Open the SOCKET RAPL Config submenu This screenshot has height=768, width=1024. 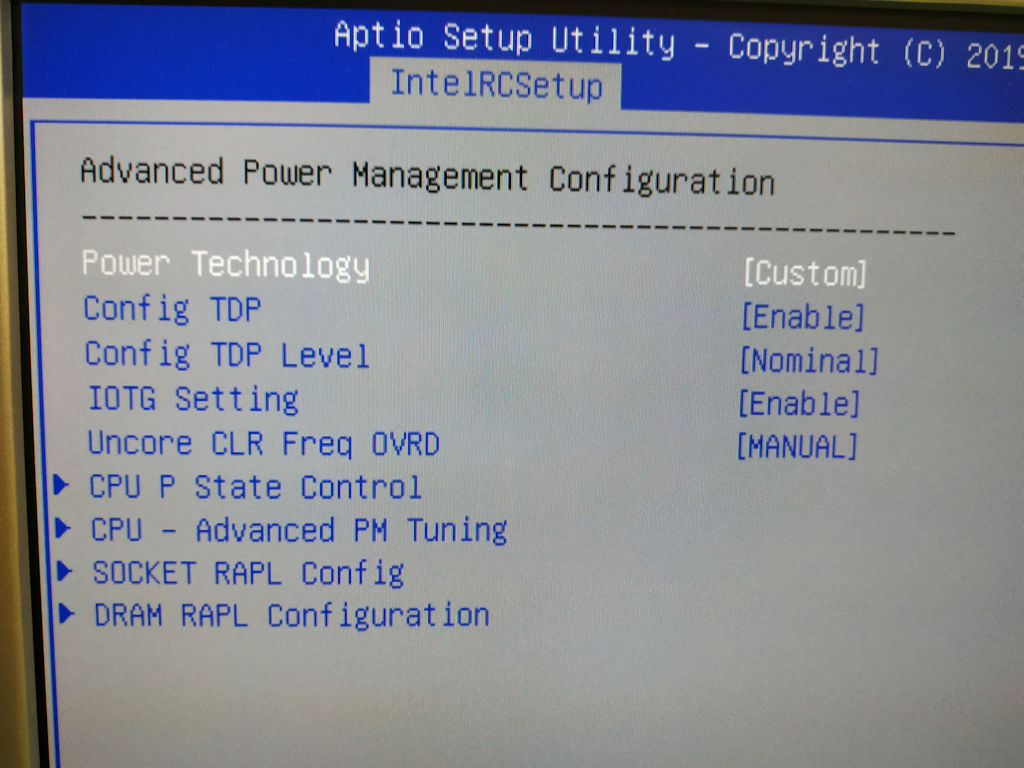pos(248,573)
